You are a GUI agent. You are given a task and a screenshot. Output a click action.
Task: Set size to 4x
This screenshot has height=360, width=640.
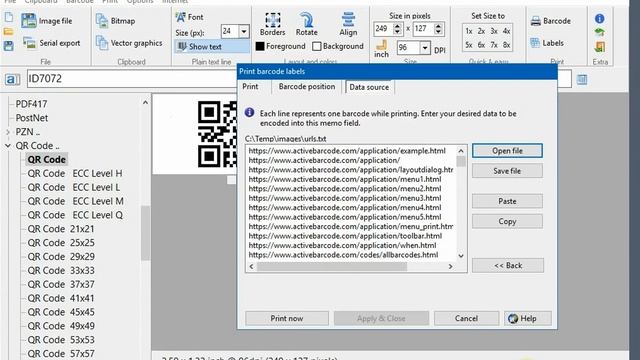click(x=507, y=31)
